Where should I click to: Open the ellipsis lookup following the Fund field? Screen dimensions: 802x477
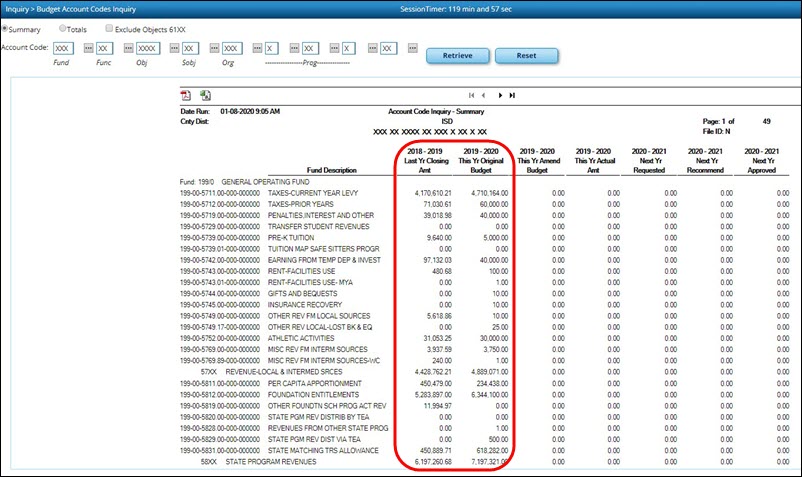tap(88, 48)
